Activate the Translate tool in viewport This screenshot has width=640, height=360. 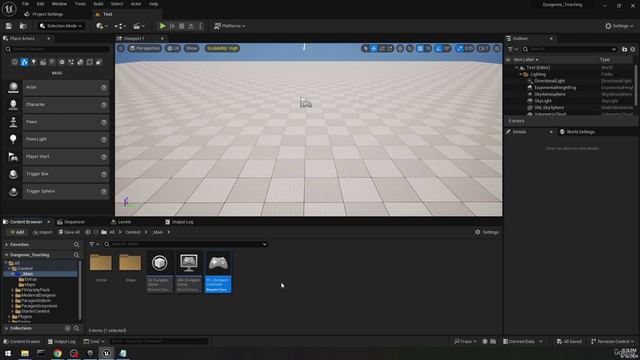[x=373, y=49]
